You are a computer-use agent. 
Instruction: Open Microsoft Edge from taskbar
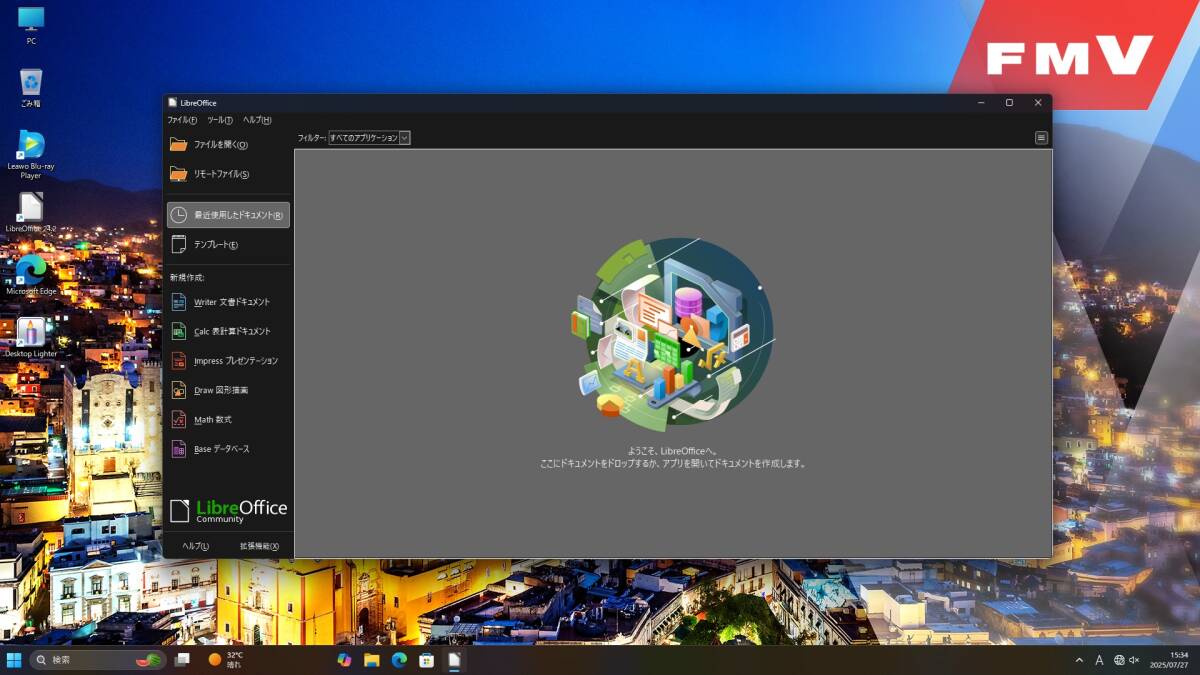(399, 660)
